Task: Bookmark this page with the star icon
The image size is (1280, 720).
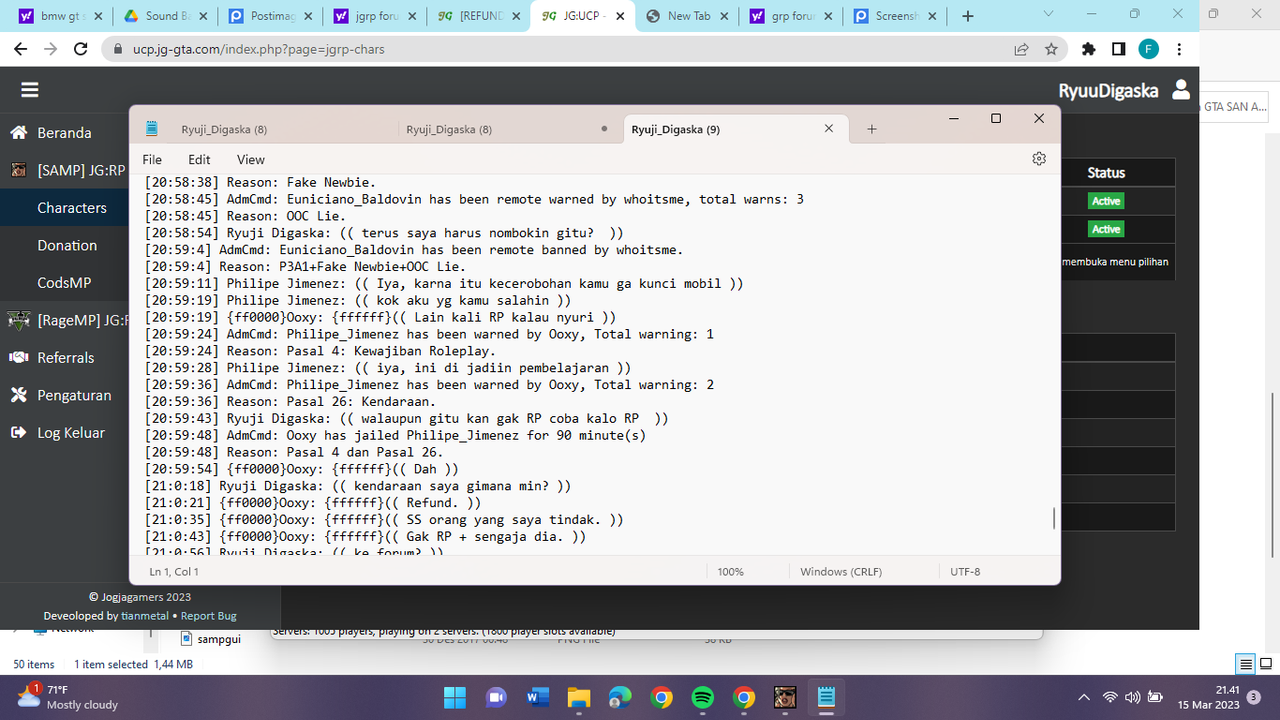Action: (1051, 49)
